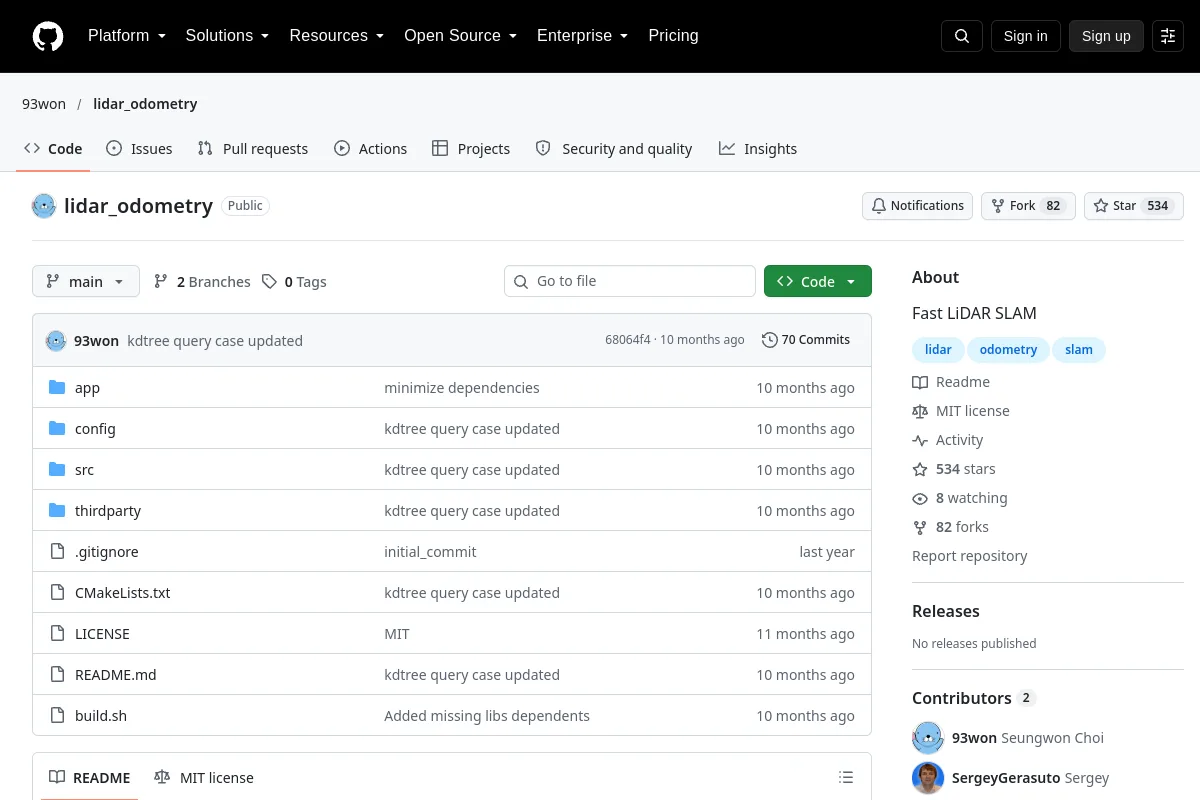Open appearance settings icon in header

click(x=1168, y=36)
